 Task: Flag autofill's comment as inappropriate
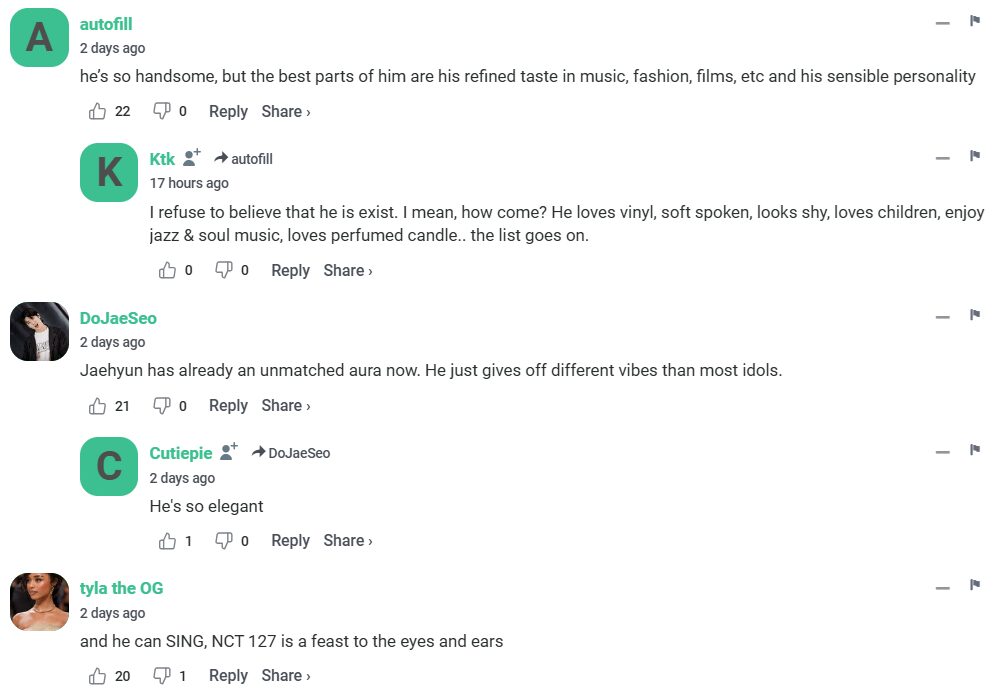pyautogui.click(x=974, y=21)
